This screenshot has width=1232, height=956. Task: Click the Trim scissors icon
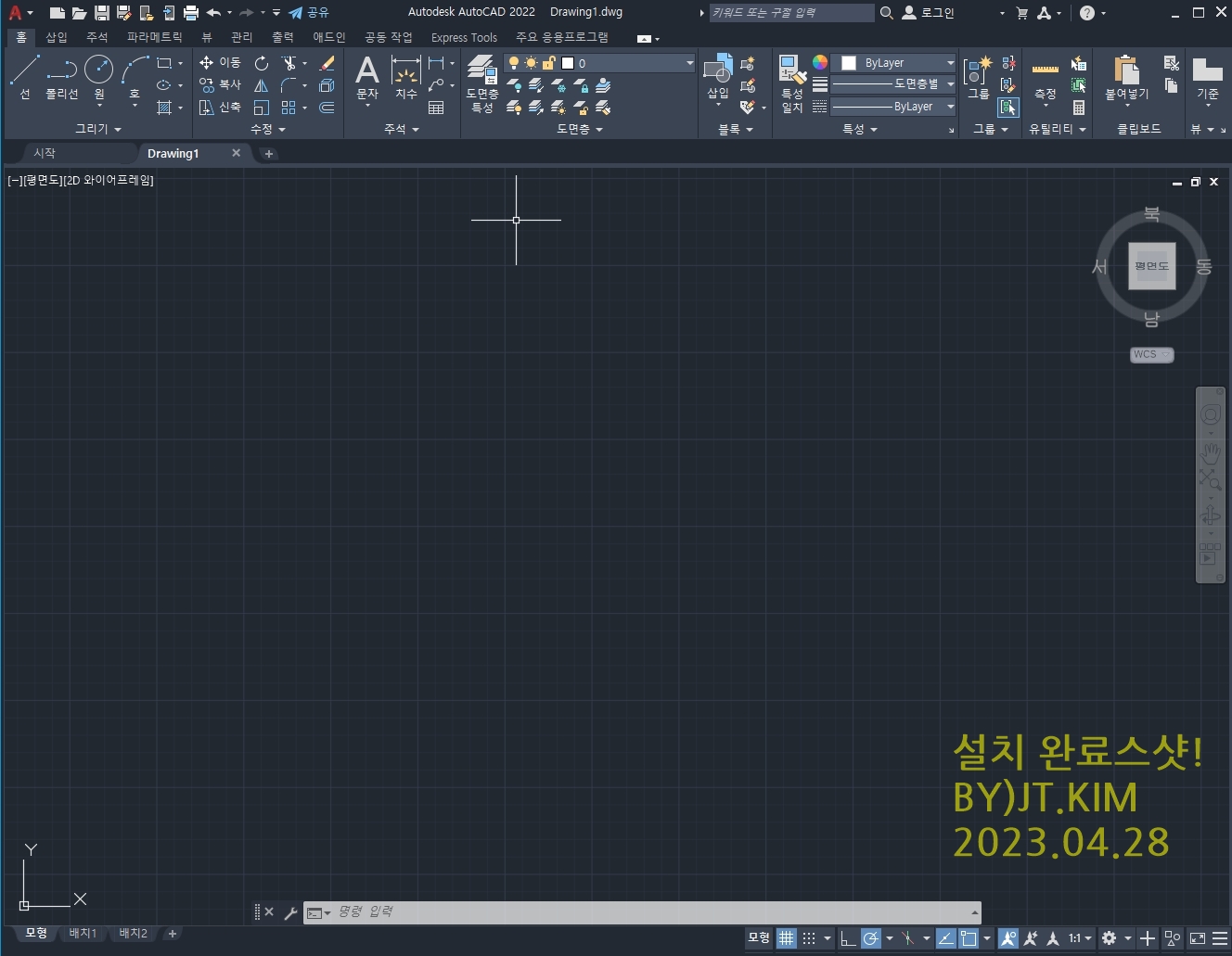(x=289, y=63)
